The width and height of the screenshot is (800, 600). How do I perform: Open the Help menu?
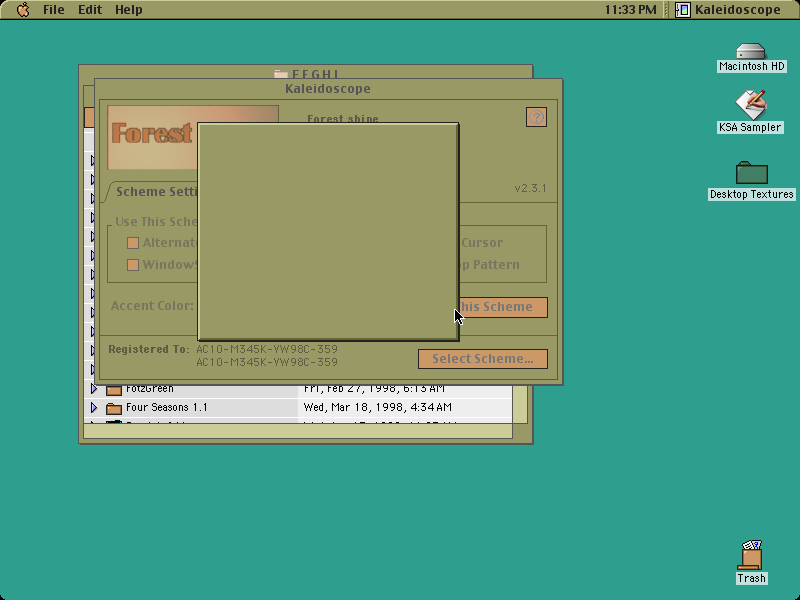pos(129,10)
